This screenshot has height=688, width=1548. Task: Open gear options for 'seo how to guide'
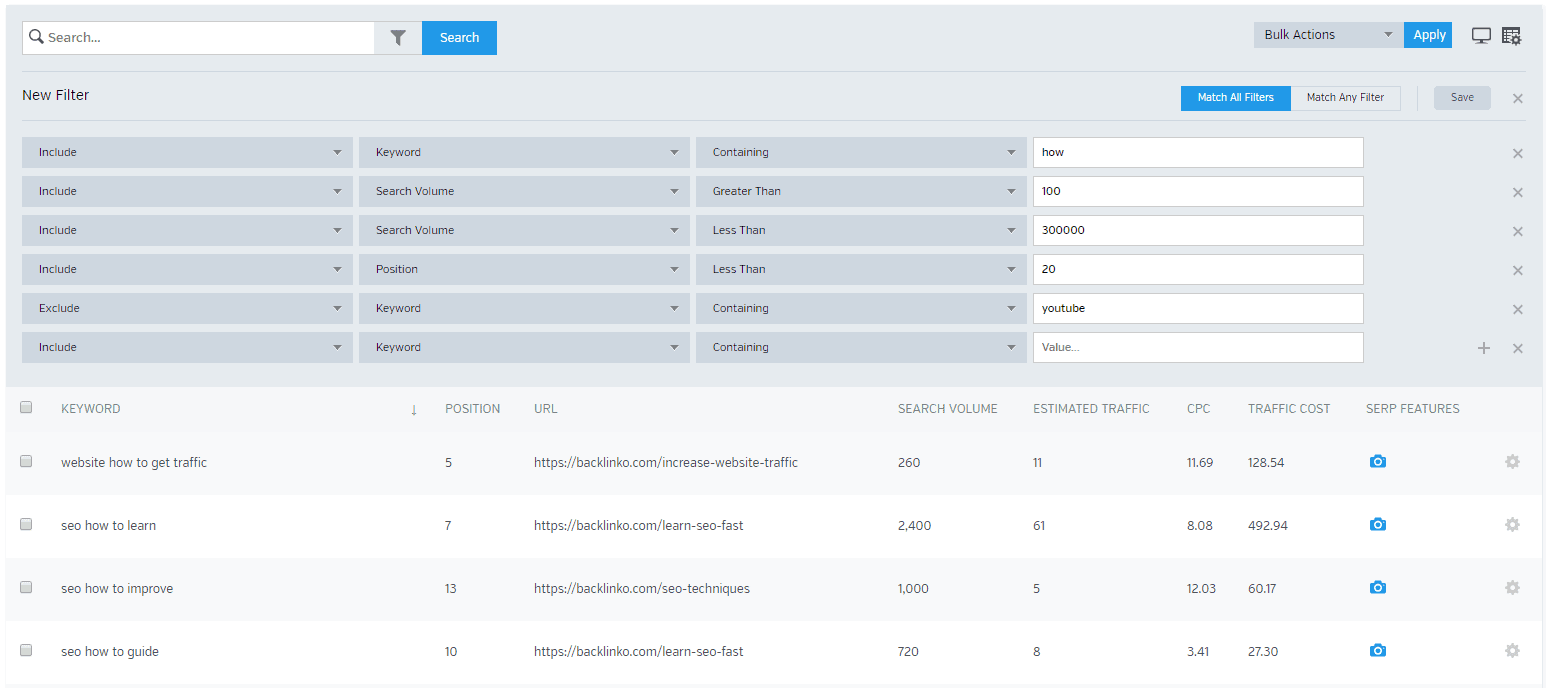(1512, 651)
